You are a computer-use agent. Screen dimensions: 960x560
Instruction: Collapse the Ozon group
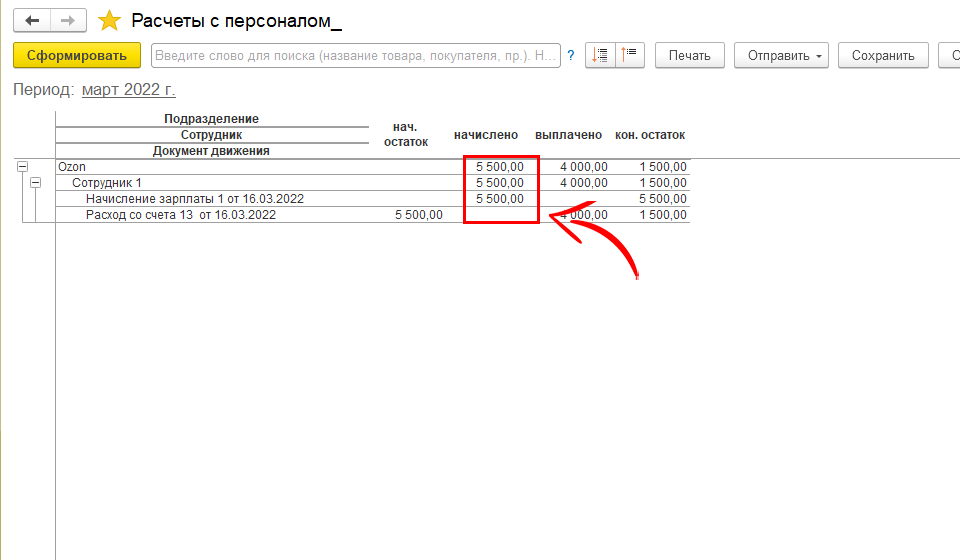point(22,167)
